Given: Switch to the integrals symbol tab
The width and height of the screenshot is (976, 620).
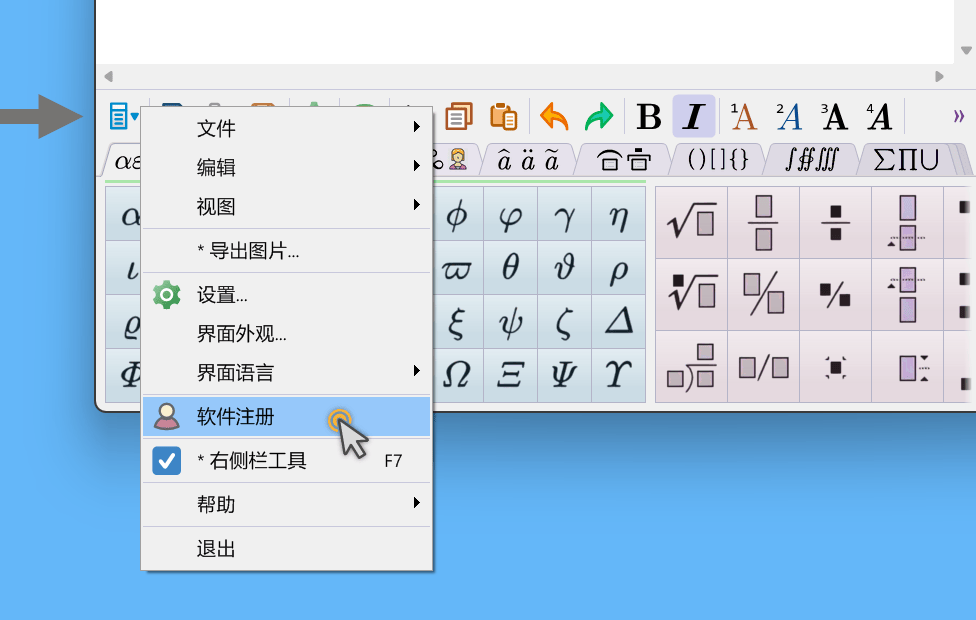Looking at the screenshot, I should tap(811, 160).
